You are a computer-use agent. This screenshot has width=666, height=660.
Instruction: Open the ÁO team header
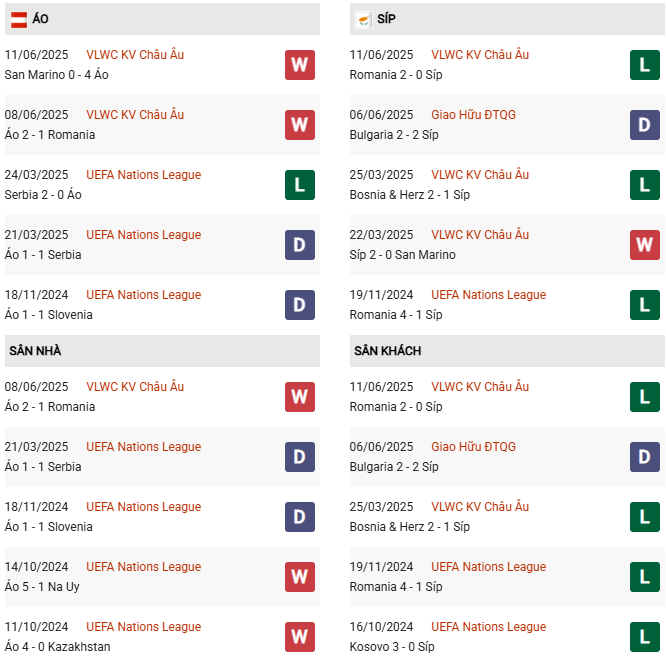[x=41, y=19]
